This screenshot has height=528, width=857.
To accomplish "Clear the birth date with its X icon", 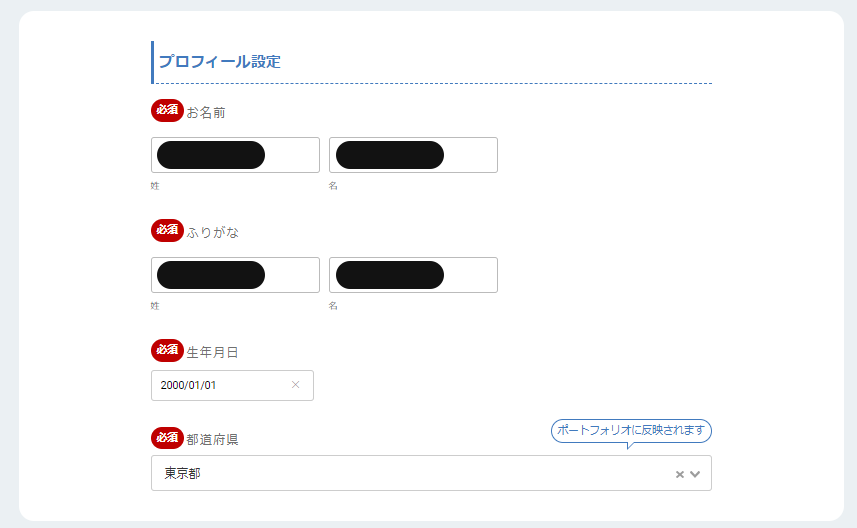I will [295, 385].
